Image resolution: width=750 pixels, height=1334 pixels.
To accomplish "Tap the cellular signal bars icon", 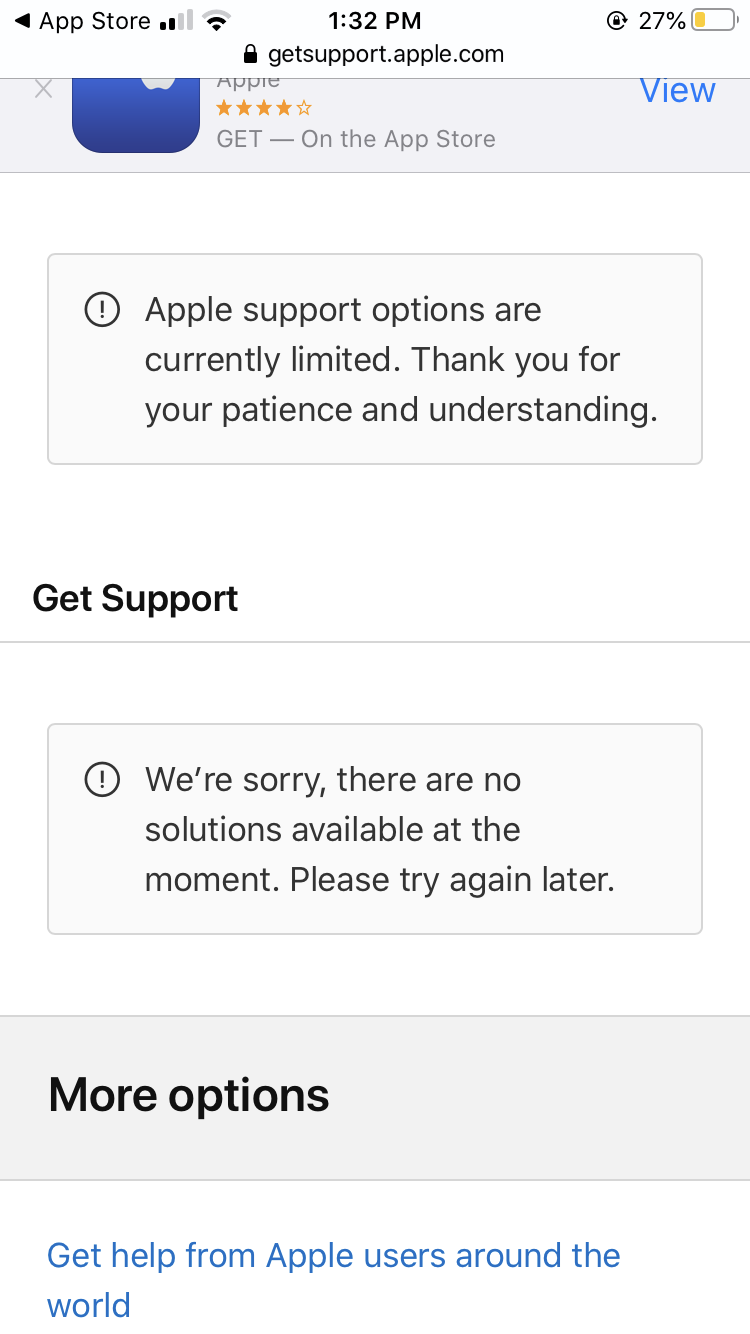I will [x=176, y=21].
